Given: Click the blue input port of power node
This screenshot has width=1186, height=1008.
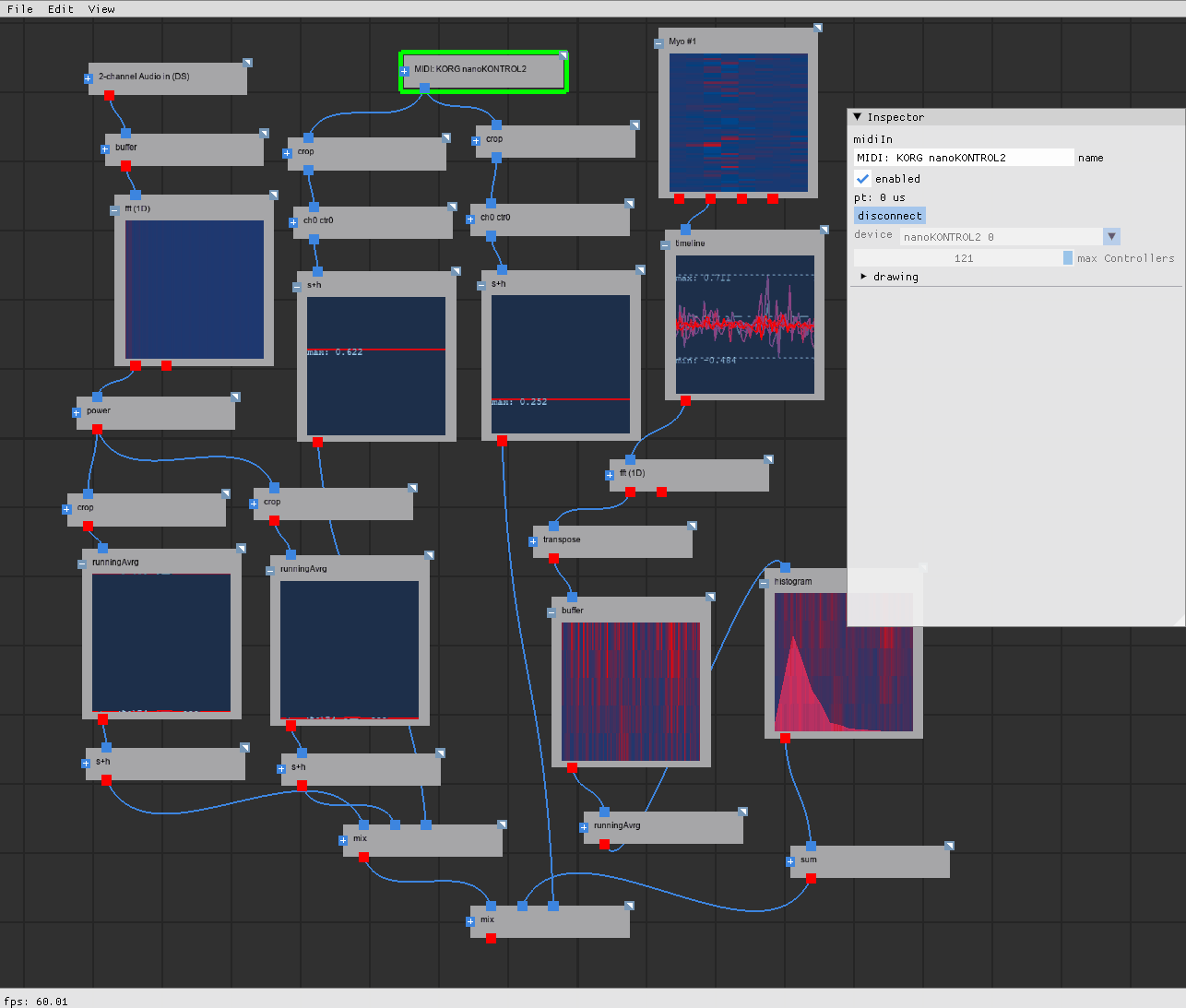Looking at the screenshot, I should click(97, 397).
